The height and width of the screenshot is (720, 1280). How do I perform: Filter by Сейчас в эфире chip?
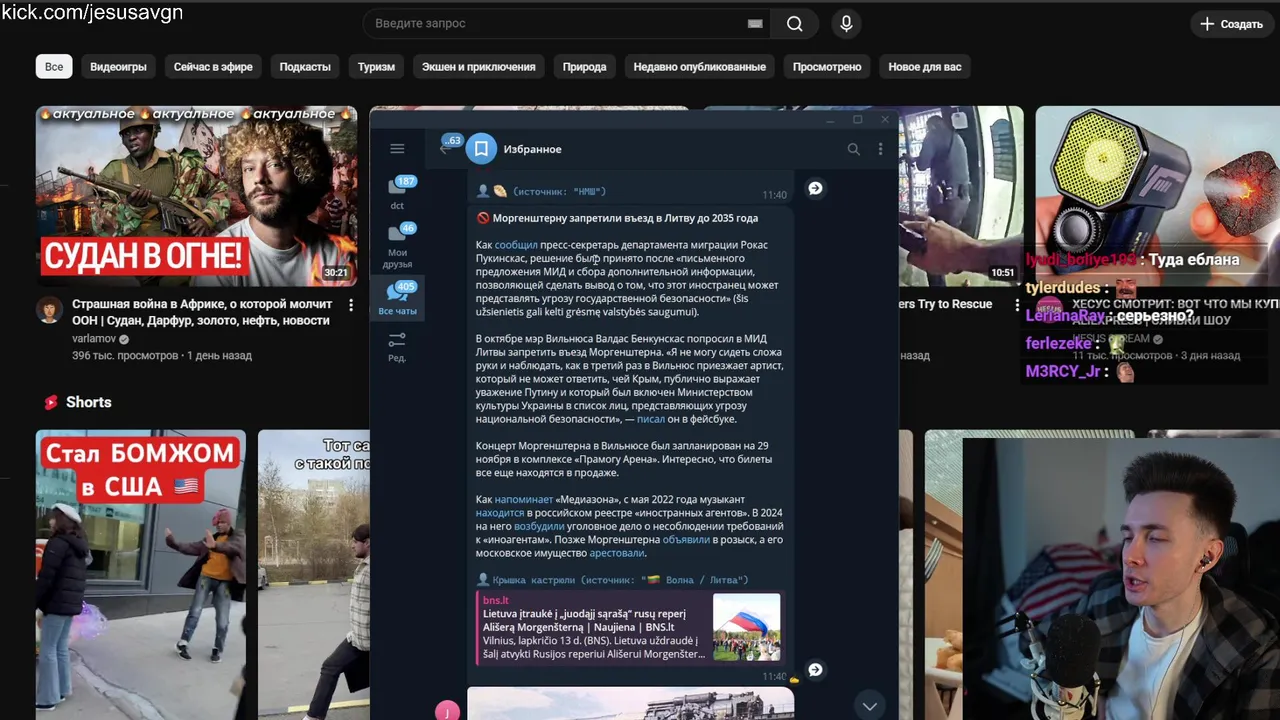[x=213, y=67]
